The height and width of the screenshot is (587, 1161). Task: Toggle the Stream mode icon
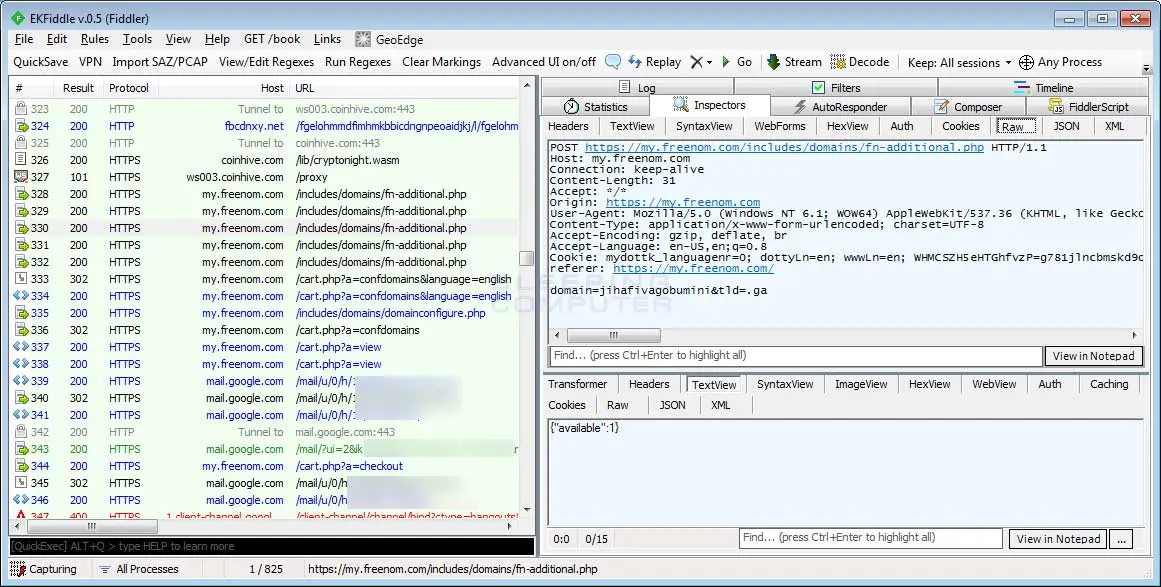(774, 61)
